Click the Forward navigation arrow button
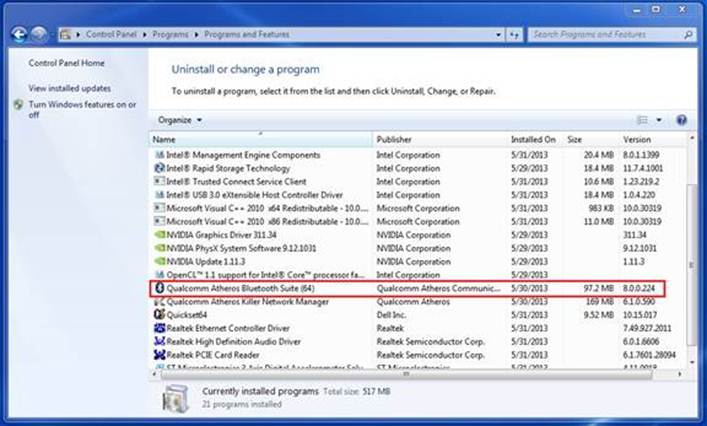Screen dimensions: 707x426 tap(39, 34)
